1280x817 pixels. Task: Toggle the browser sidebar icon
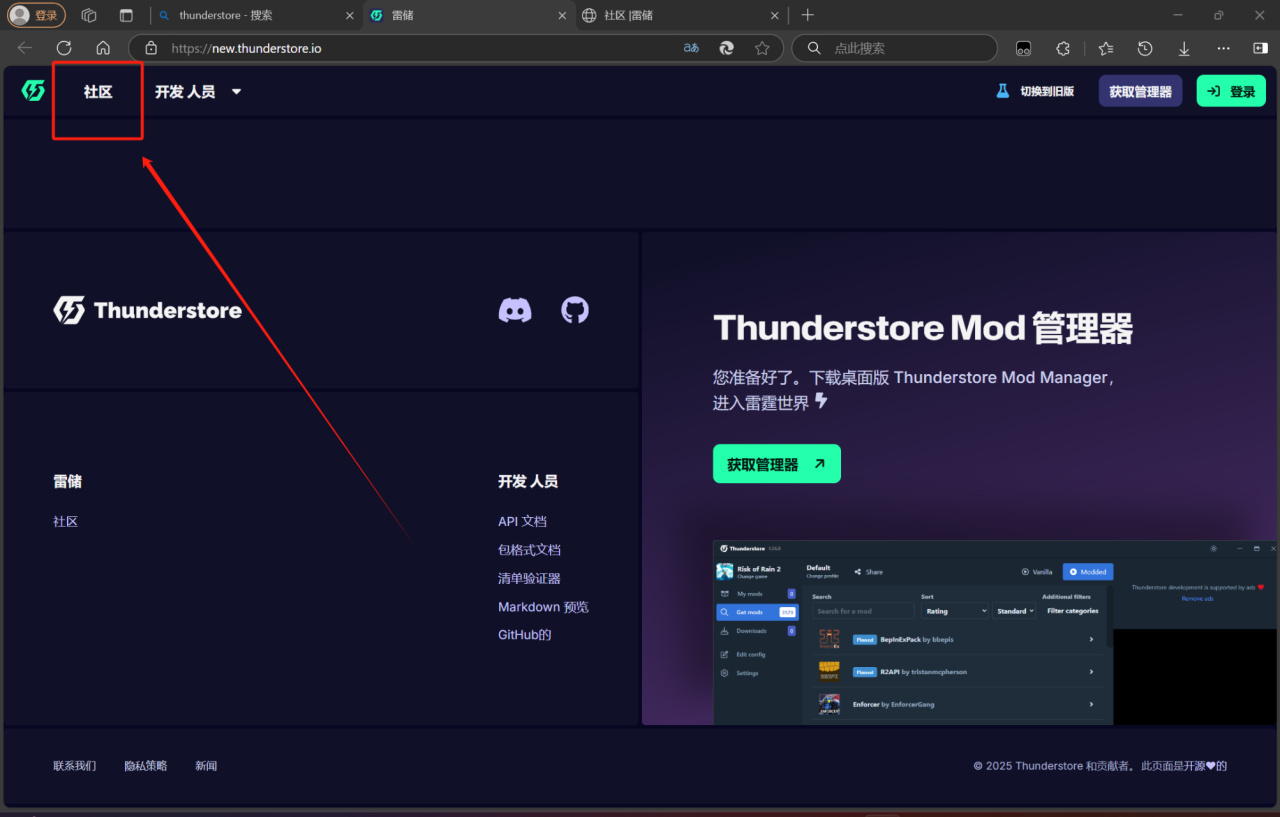(1260, 48)
